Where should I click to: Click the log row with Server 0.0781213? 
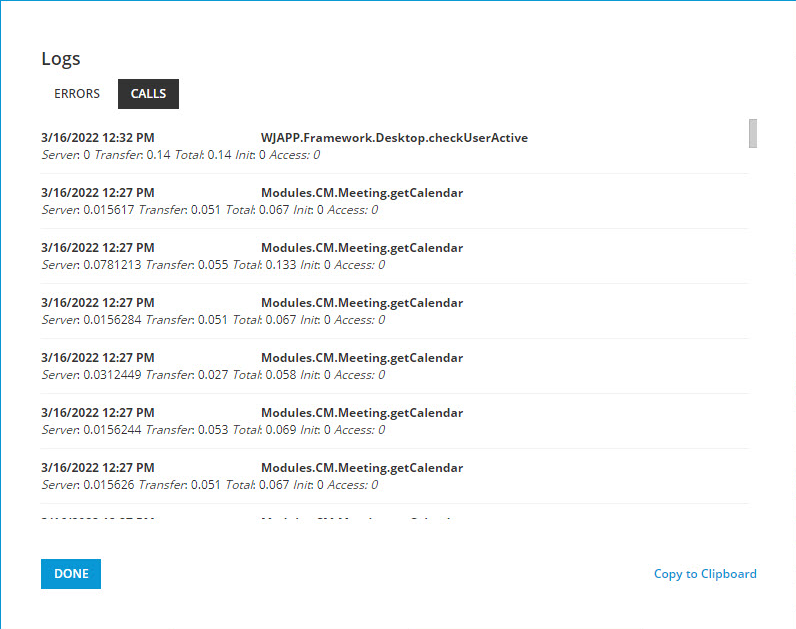coord(394,256)
